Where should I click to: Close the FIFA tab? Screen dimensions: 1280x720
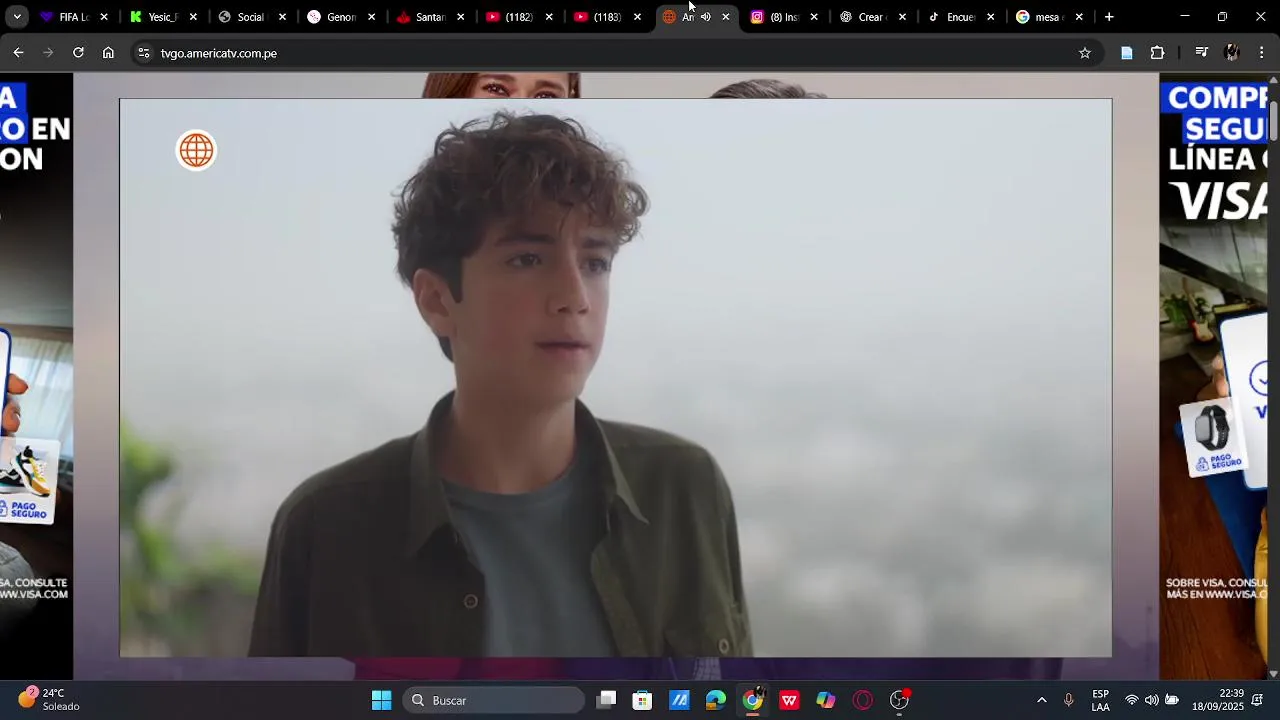click(104, 17)
